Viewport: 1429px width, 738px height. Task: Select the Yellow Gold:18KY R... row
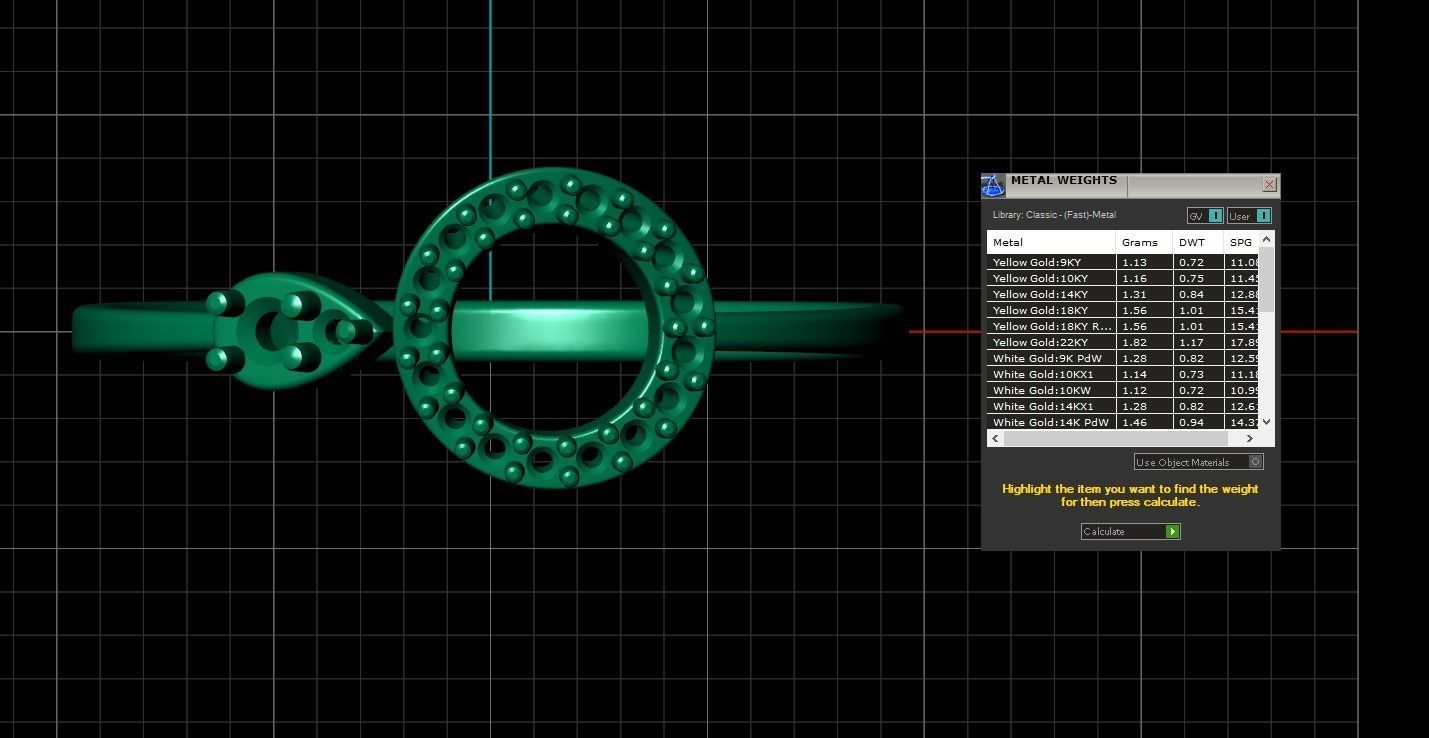tap(1123, 326)
